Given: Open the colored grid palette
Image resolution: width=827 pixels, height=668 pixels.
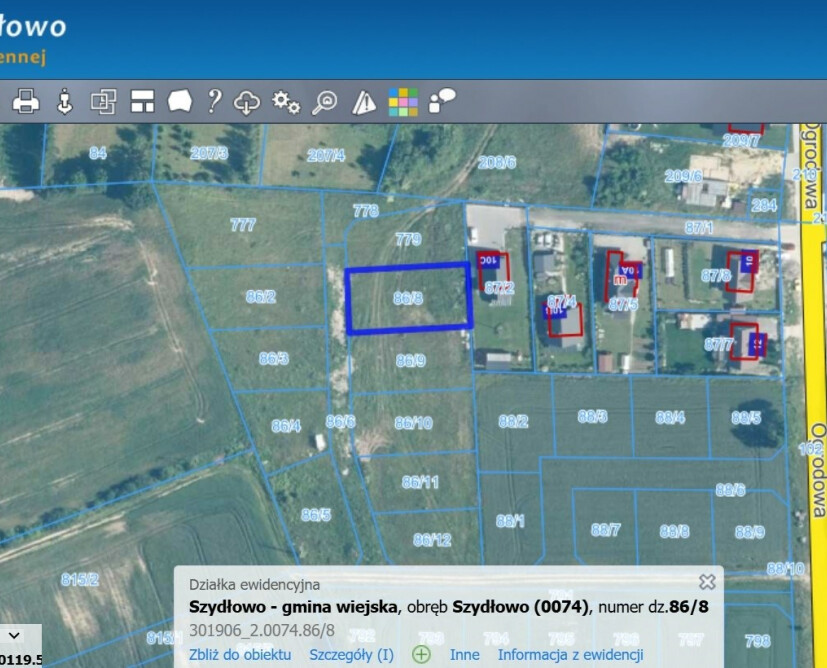Looking at the screenshot, I should (x=403, y=102).
